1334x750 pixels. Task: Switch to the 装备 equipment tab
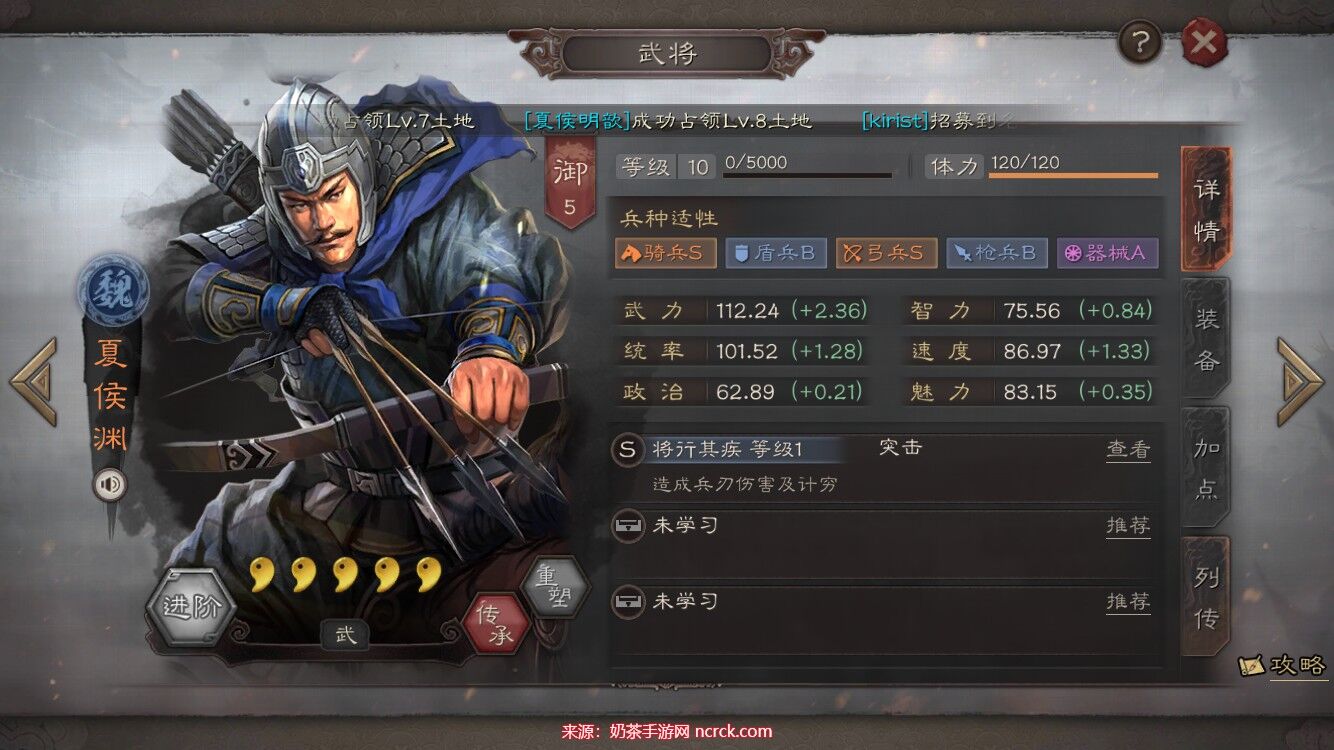click(x=1206, y=339)
